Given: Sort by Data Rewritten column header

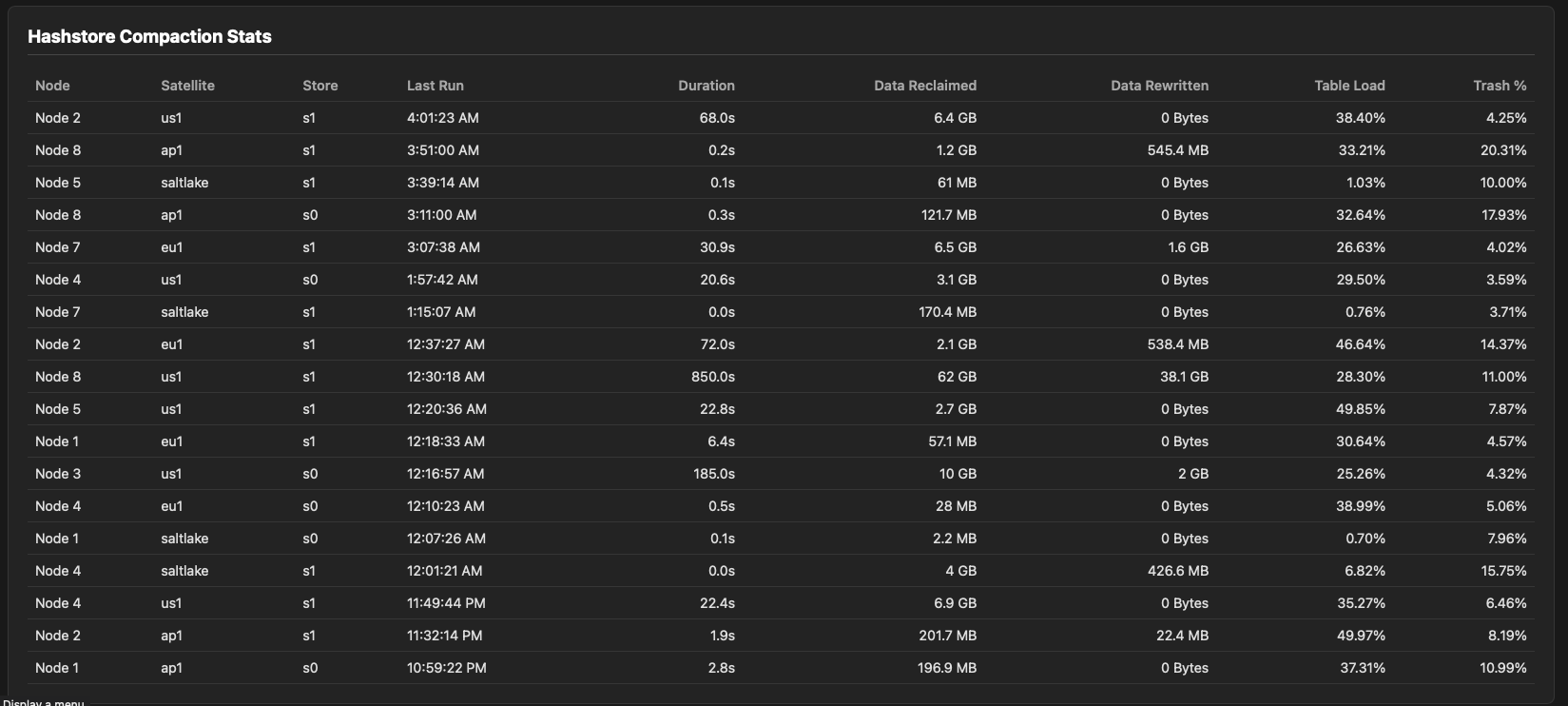Looking at the screenshot, I should [1159, 86].
